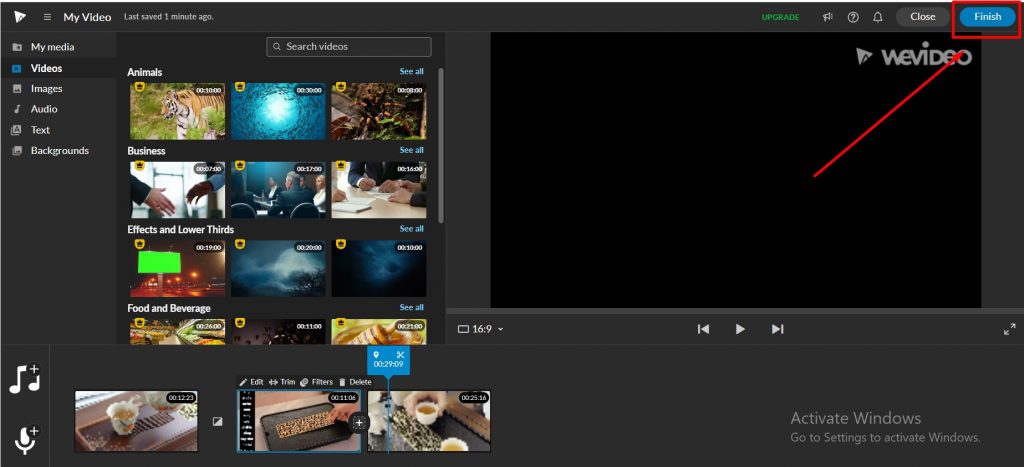Select the 00:12:23 timeline clip

(136, 421)
